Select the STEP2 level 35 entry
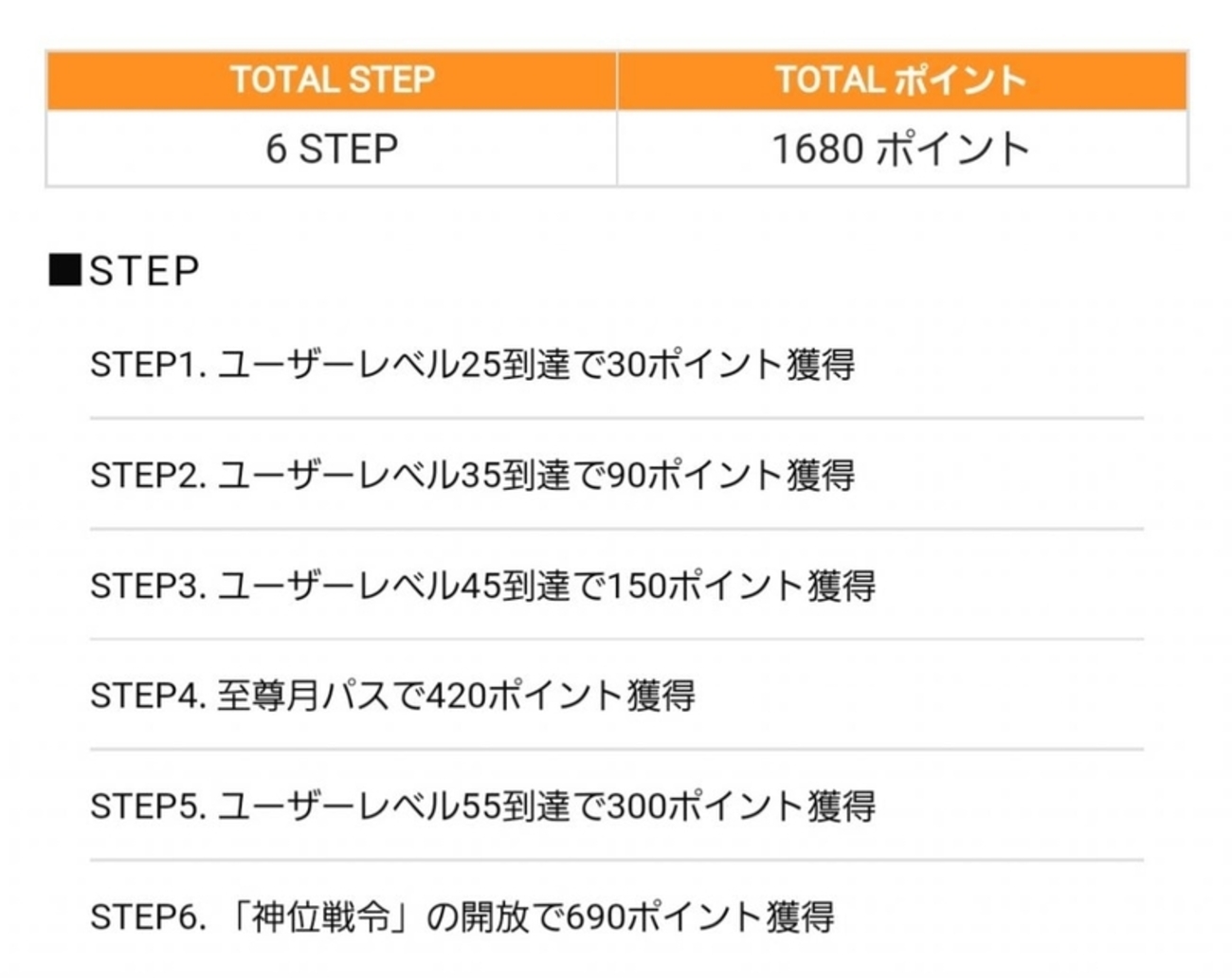1232x978 pixels. (472, 475)
